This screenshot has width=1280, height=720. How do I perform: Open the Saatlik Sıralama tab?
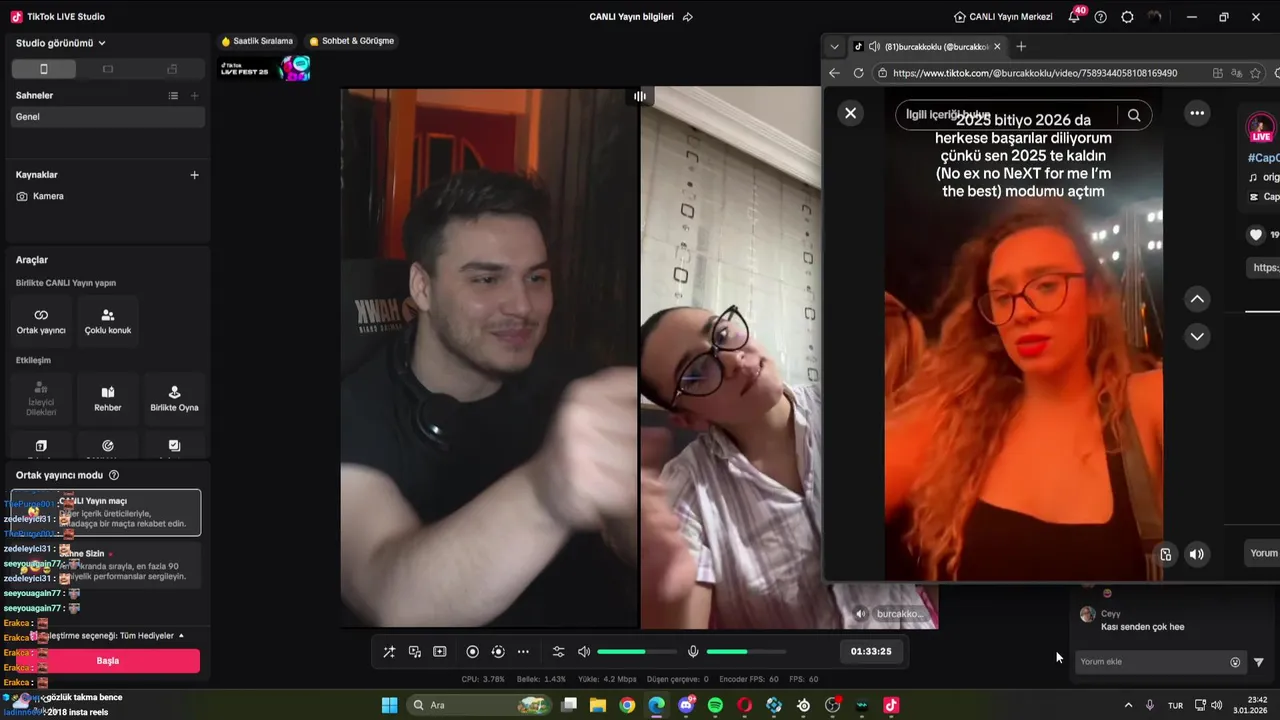point(257,41)
